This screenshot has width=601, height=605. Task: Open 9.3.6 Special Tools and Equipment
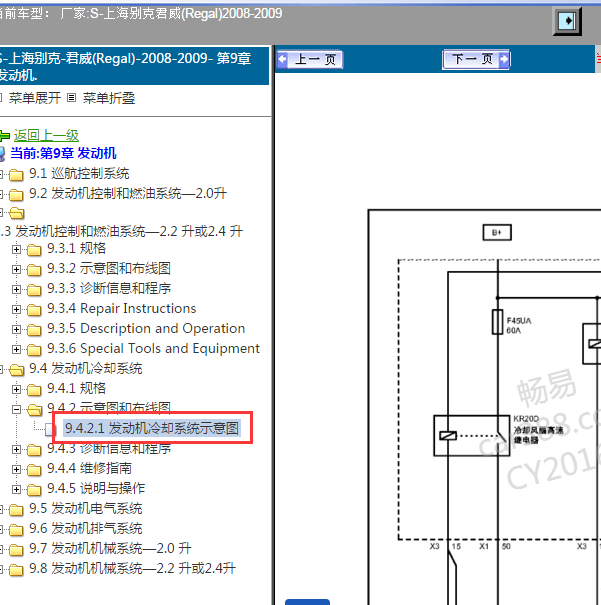tap(153, 348)
